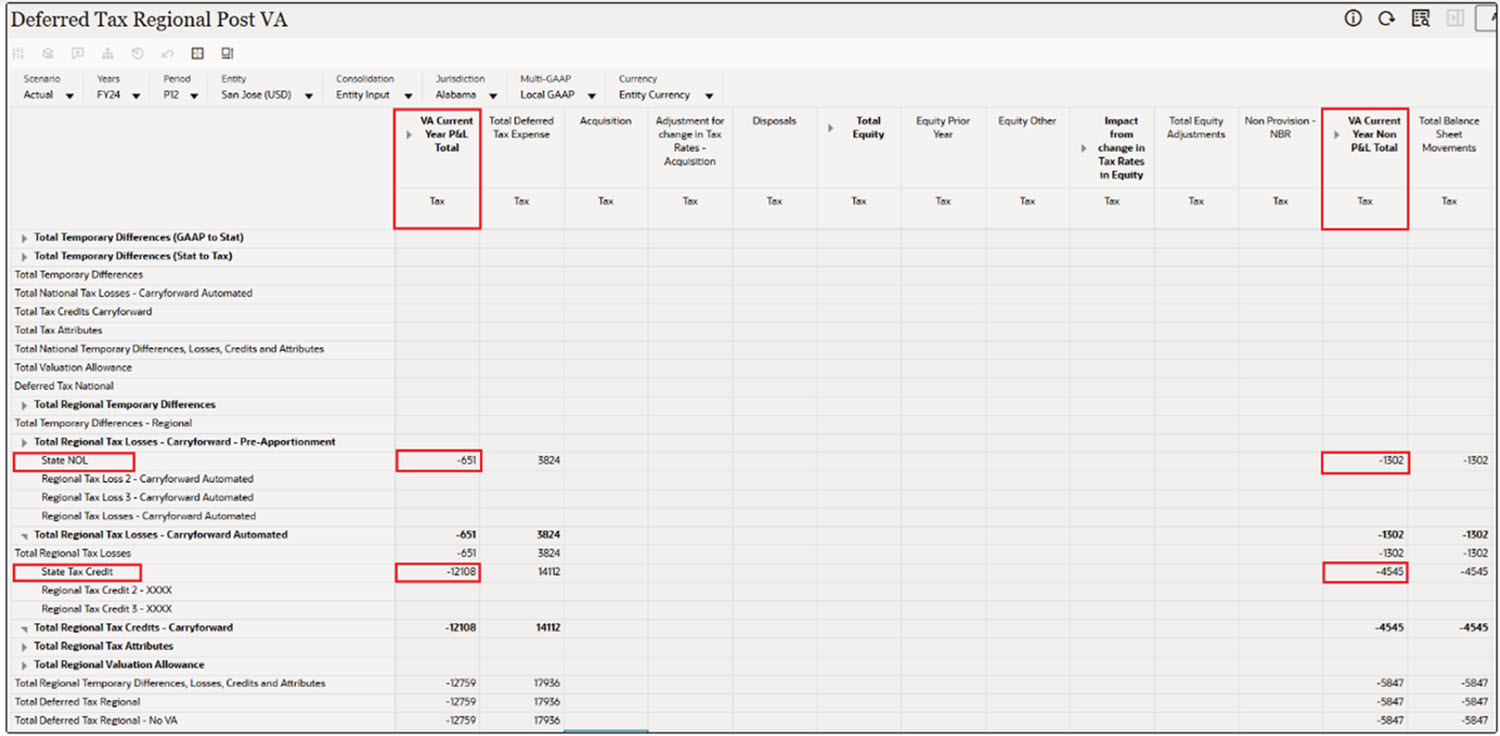Select the Equity Other column header

[1027, 121]
